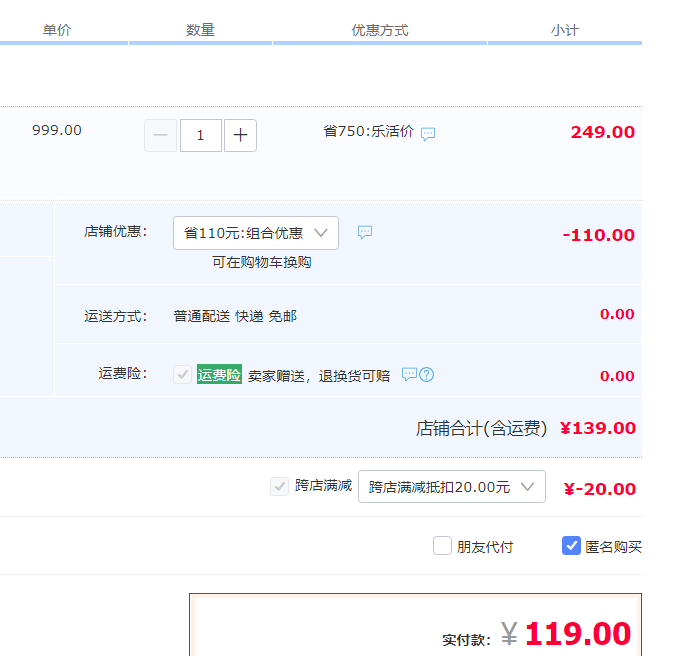Click the 实付款 total of 119.00
682x656 pixels.
pos(577,634)
